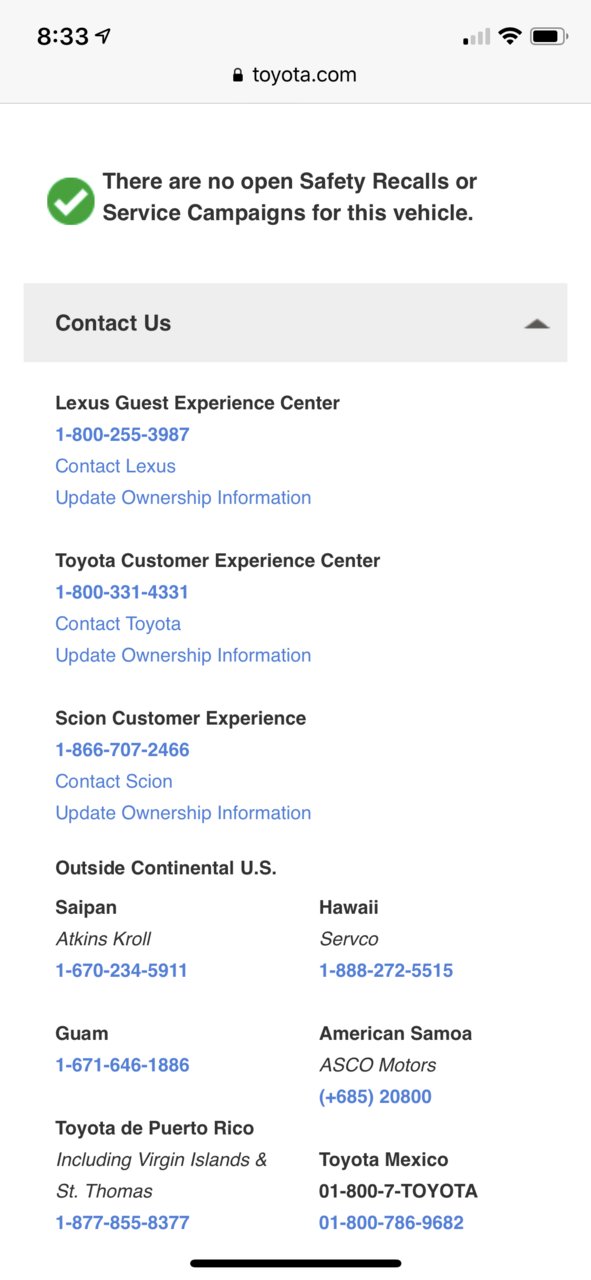Tap the home indicator bar
This screenshot has width=591, height=1280.
(296, 1263)
